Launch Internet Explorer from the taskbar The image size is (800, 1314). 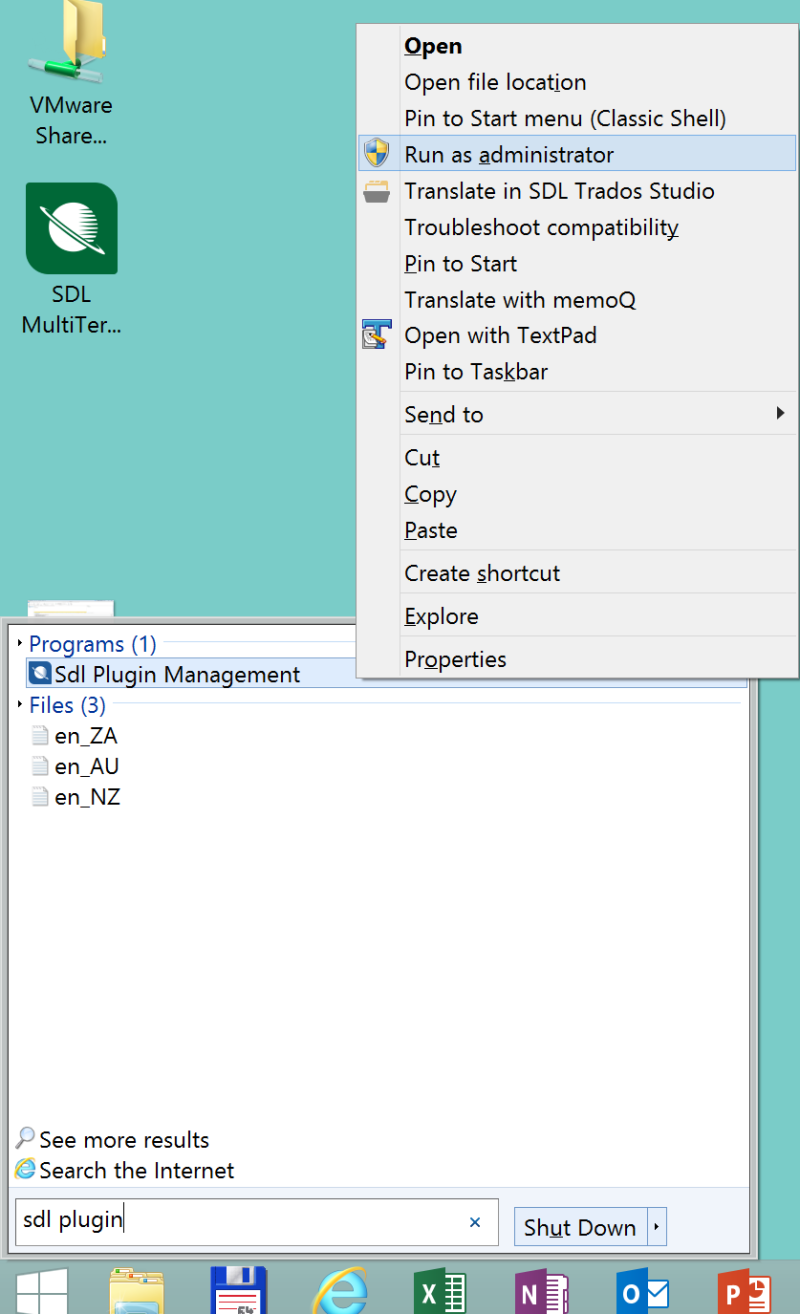(340, 1291)
